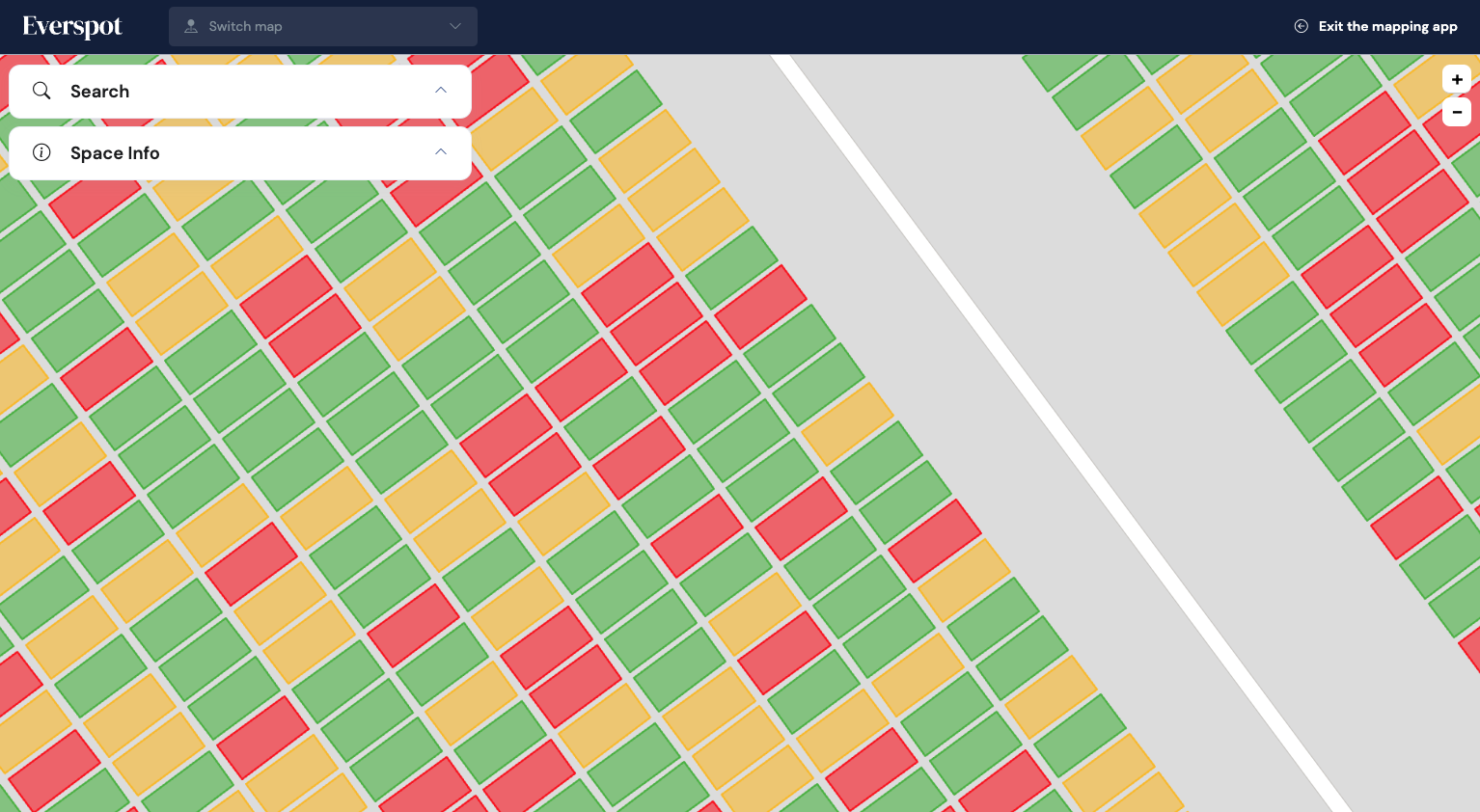Click the exit arrow circle icon
Viewport: 1480px width, 812px height.
click(x=1302, y=27)
